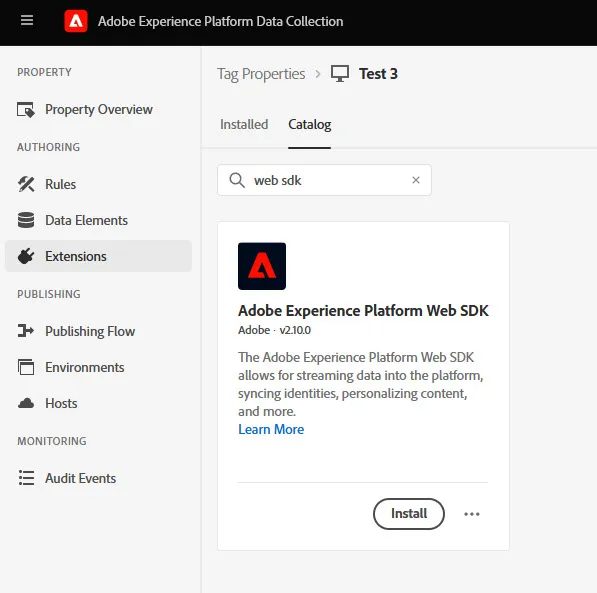Image resolution: width=597 pixels, height=593 pixels.
Task: Click the monitor icon beside Test 3
Action: pyautogui.click(x=340, y=74)
